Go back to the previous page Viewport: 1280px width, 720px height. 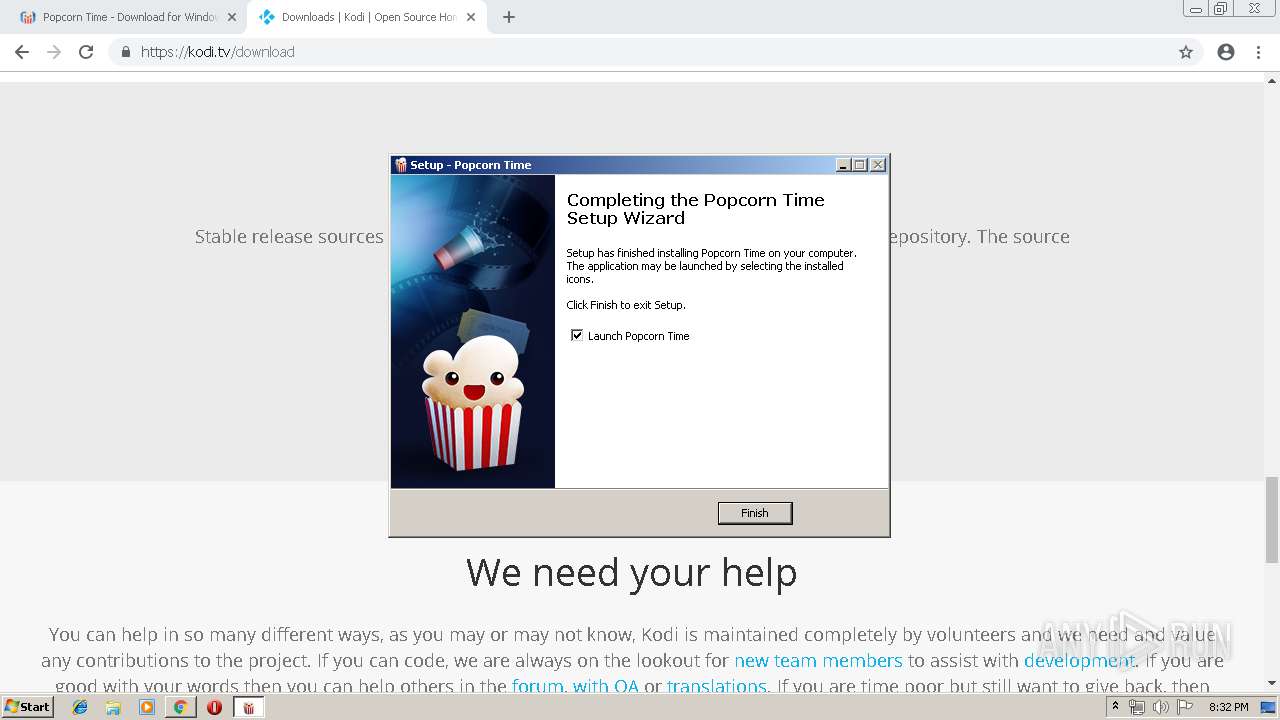coord(22,52)
